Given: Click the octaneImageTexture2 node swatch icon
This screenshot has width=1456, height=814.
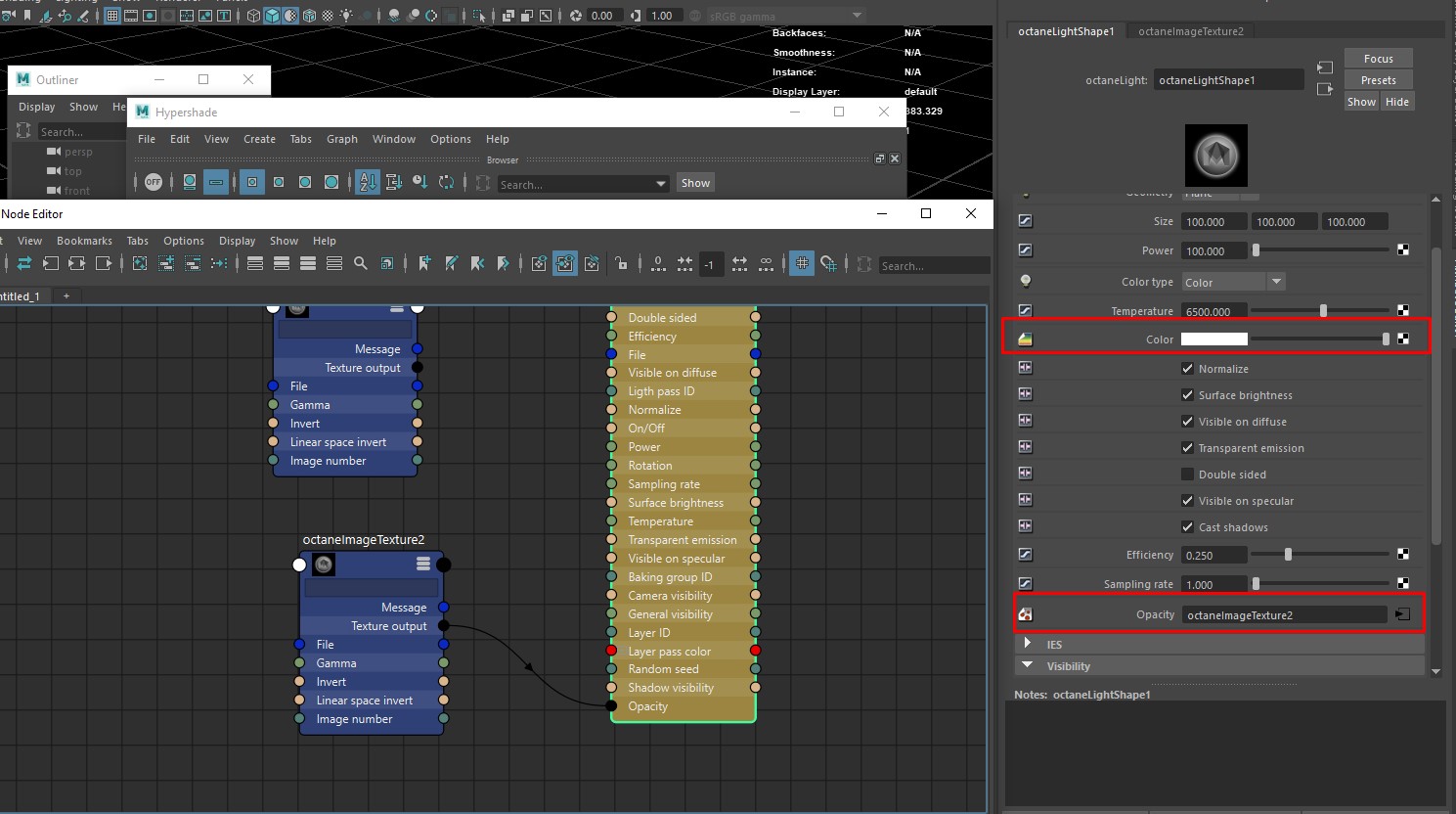Looking at the screenshot, I should tap(324, 564).
